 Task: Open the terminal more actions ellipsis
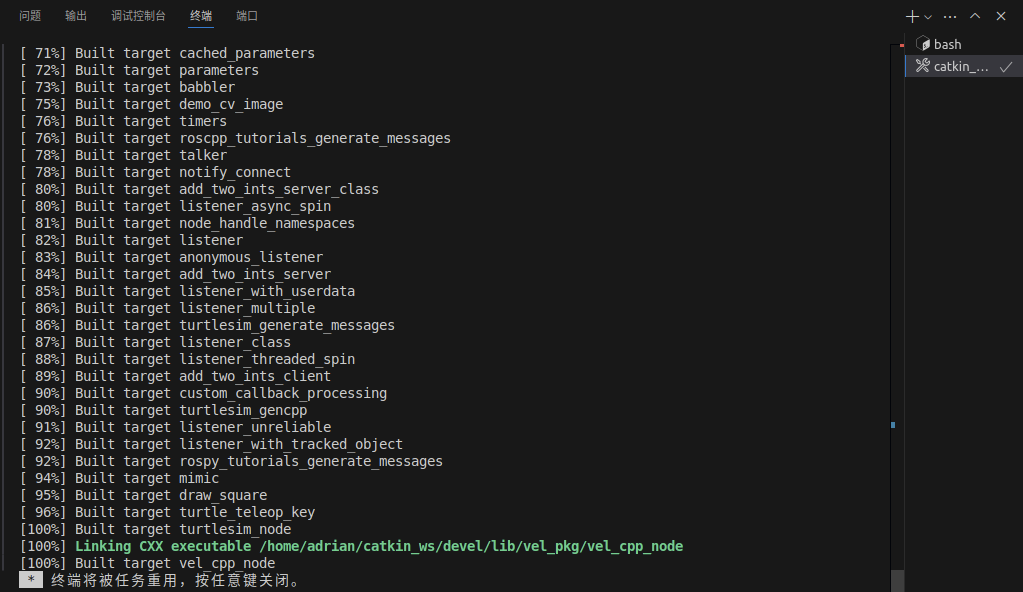point(950,16)
